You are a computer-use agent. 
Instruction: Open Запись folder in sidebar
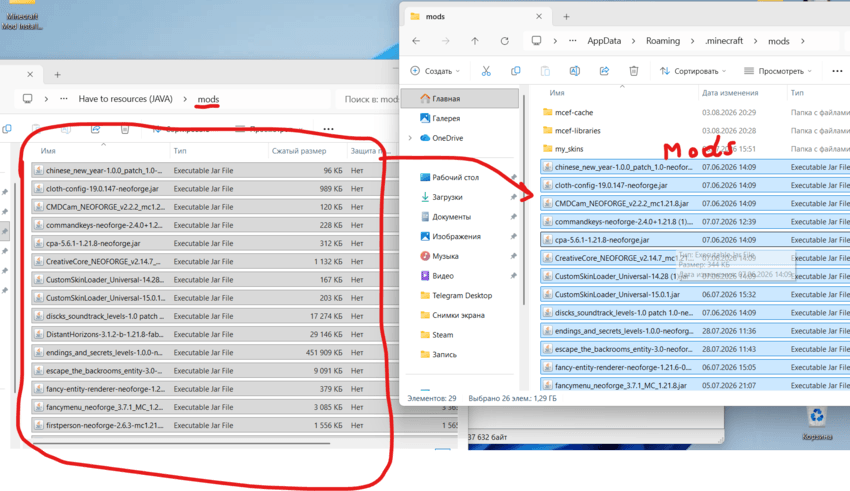(444, 354)
